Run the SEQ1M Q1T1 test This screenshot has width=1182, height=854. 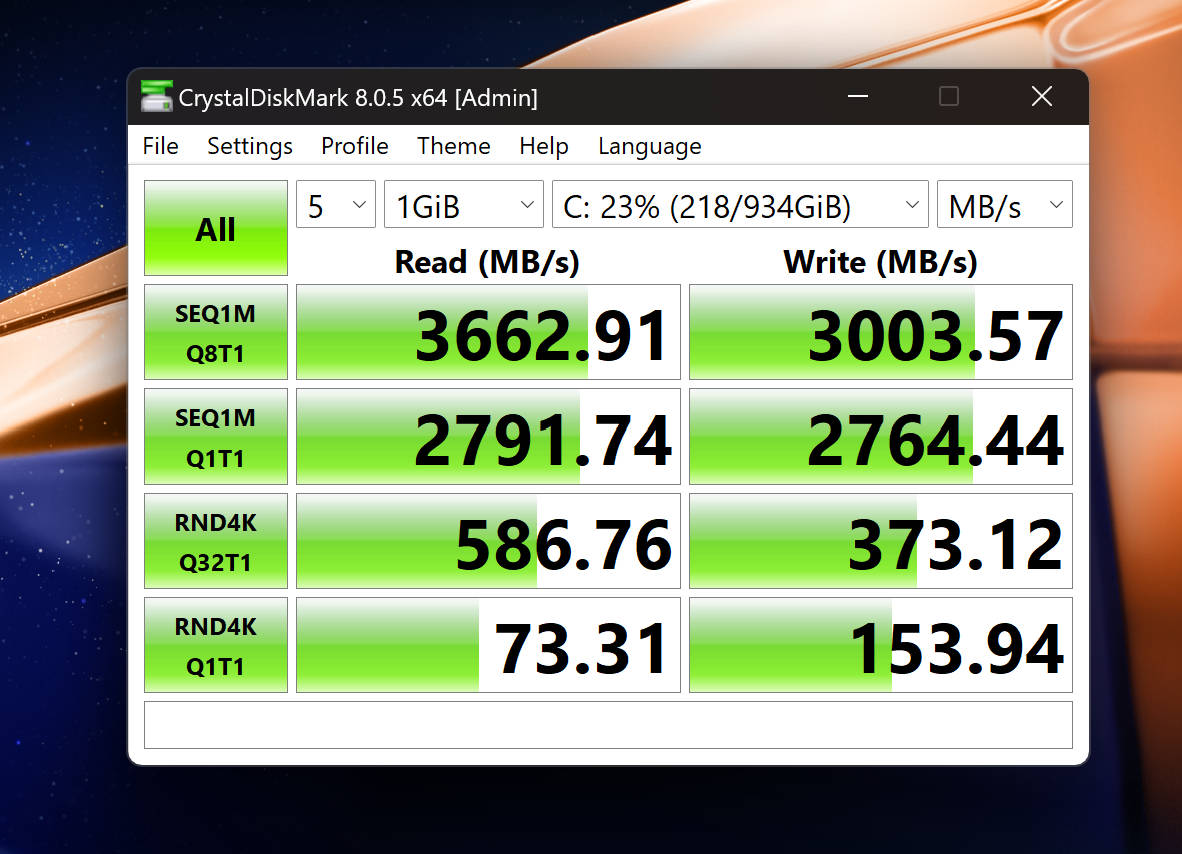[216, 436]
